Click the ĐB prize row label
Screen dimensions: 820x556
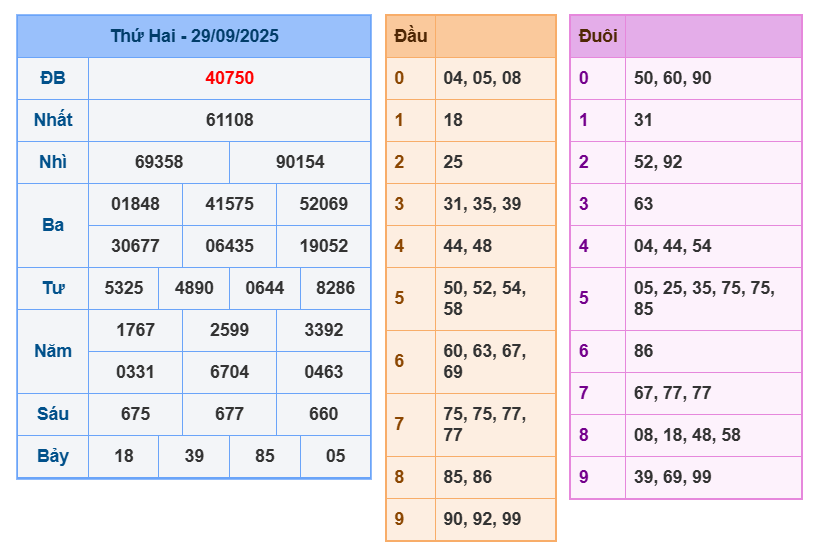pyautogui.click(x=53, y=78)
